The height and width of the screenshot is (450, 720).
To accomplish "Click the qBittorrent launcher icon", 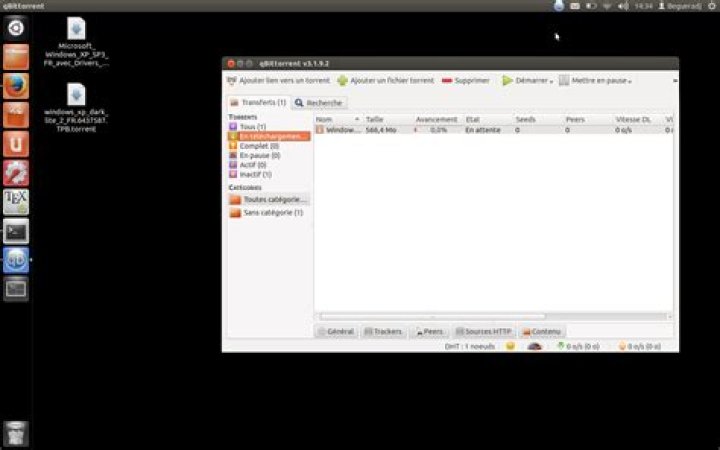I will click(16, 260).
